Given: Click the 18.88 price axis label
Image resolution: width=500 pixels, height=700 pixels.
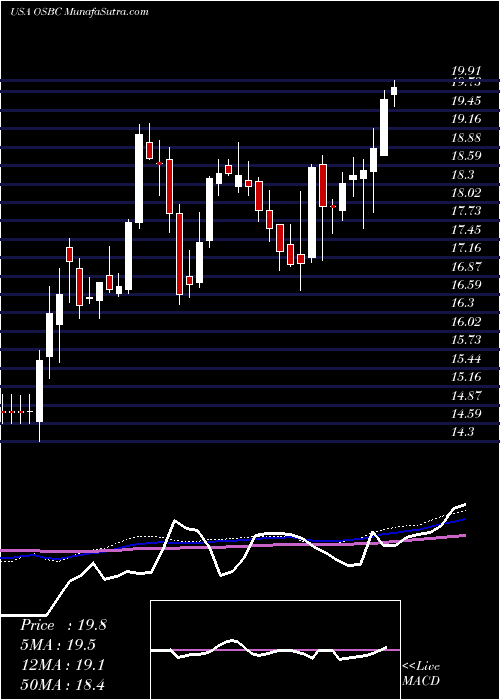Looking at the screenshot, I should (466, 138).
